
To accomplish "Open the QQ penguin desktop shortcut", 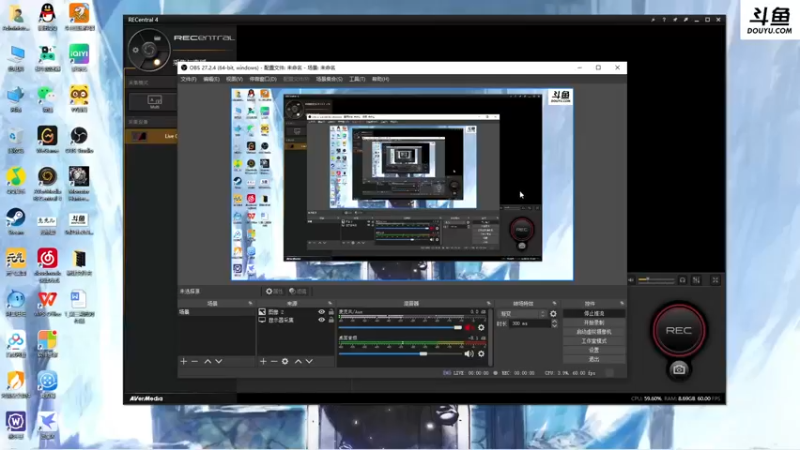I will (47, 17).
